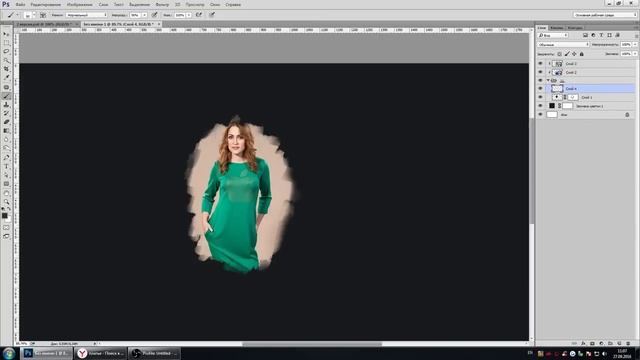Switch to the Каналы panel tab
This screenshot has width=640, height=360.
tap(556, 28)
